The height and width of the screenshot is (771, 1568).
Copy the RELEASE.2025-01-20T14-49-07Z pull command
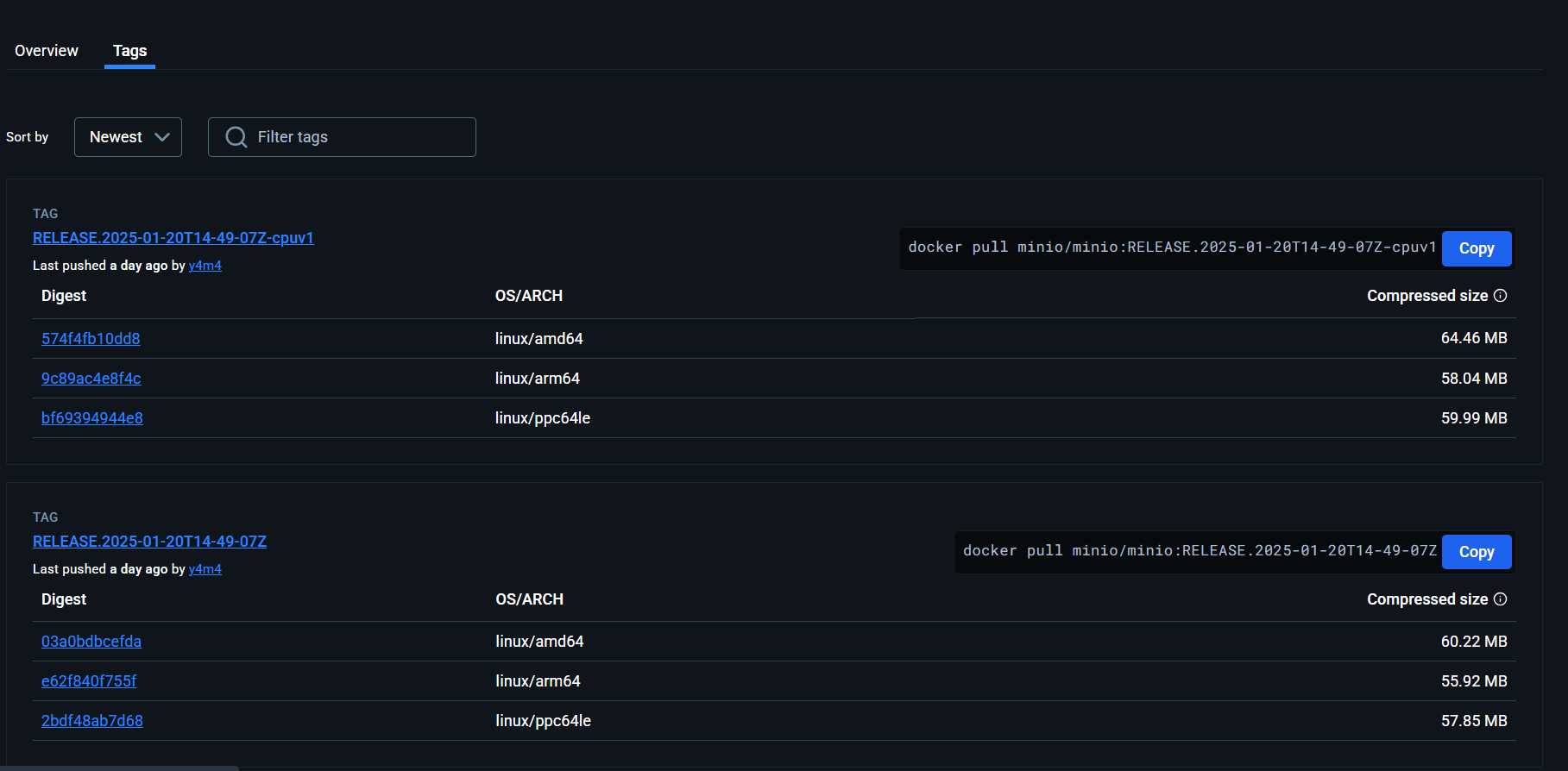1477,552
